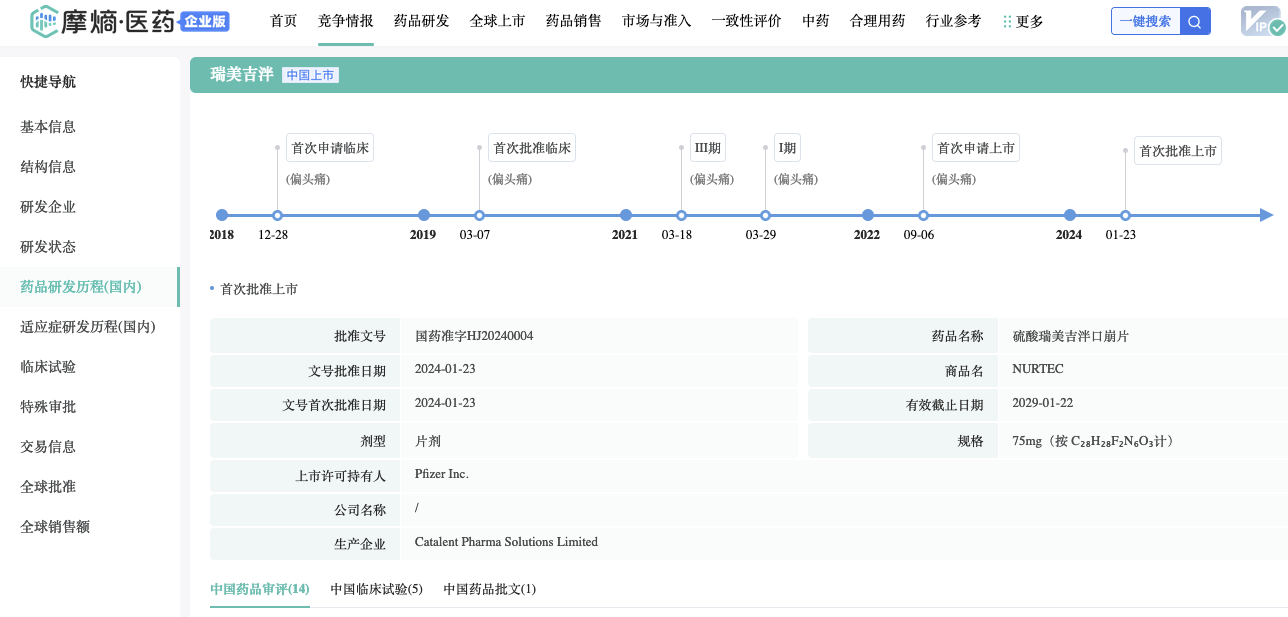This screenshot has width=1288, height=617.
Task: Click the 摩熵医药 logo icon
Action: (x=46, y=21)
